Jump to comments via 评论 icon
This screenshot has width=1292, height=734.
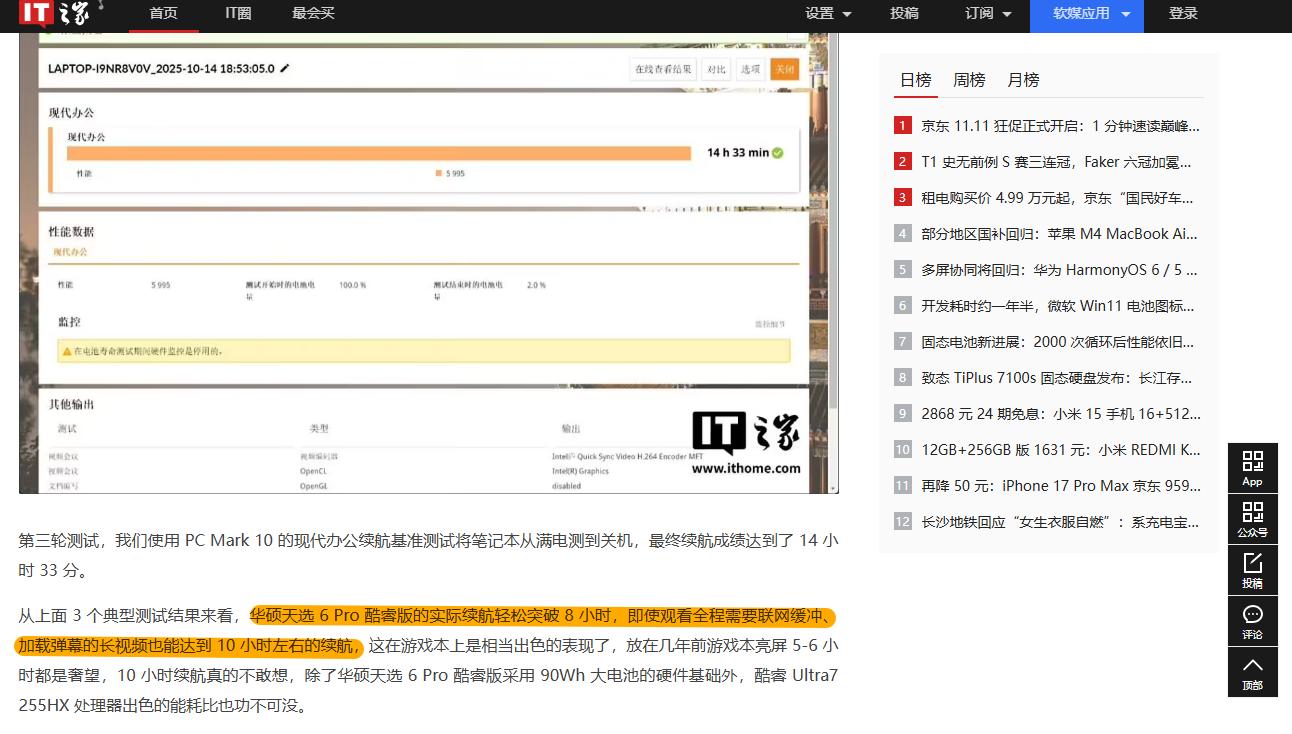1252,620
